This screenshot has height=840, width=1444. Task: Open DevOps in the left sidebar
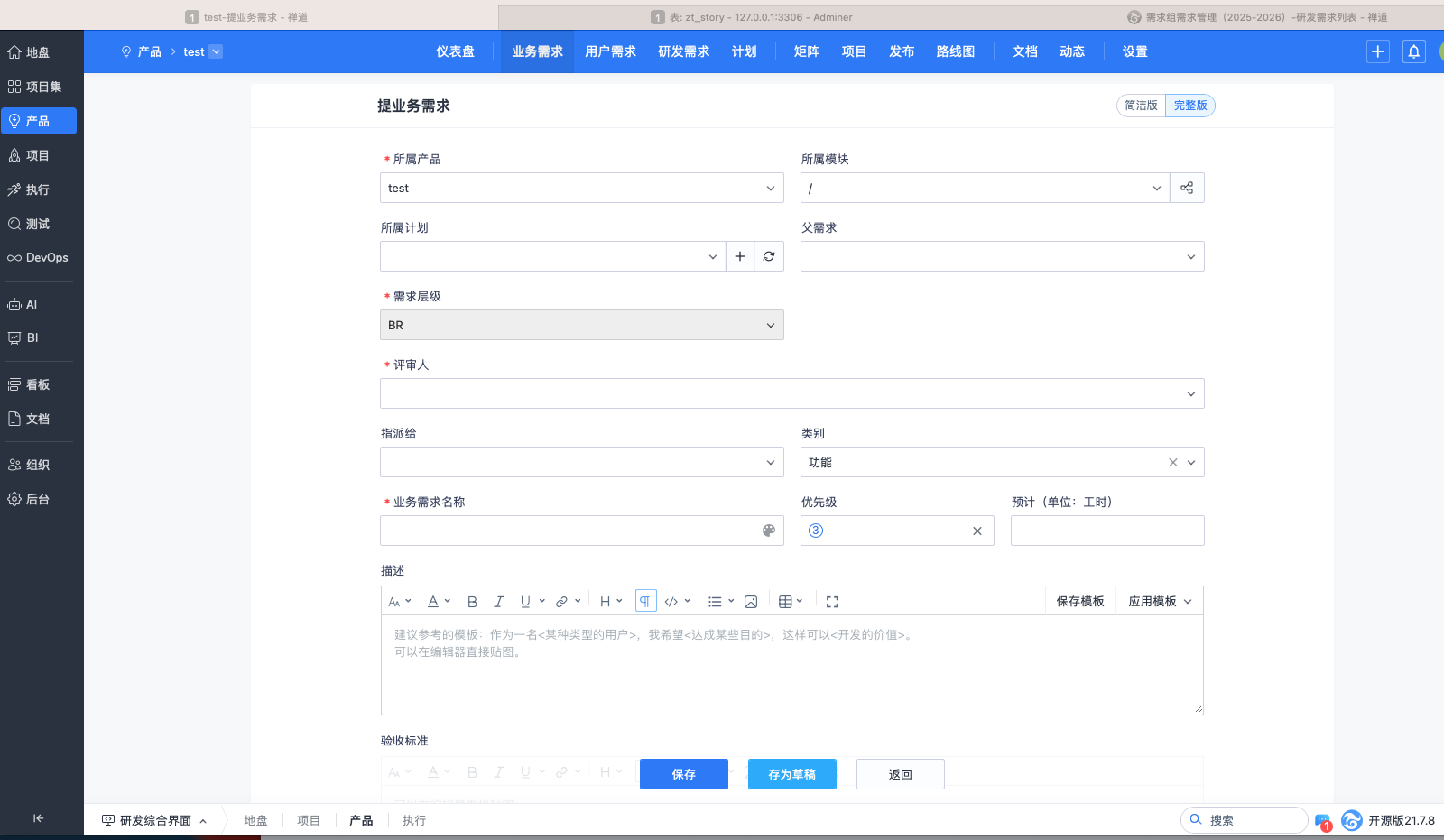pos(39,257)
